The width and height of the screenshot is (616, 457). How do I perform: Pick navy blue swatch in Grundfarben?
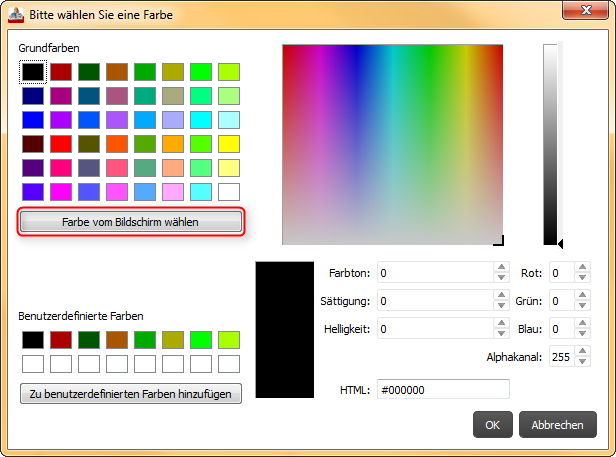pos(33,96)
